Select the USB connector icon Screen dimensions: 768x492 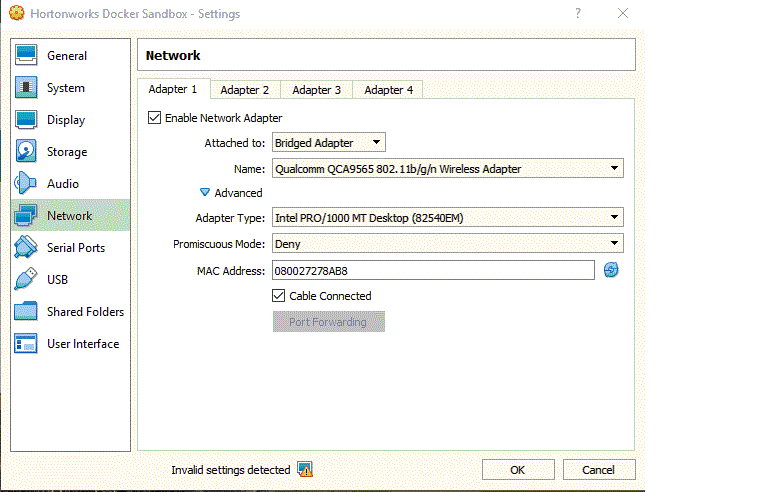[26, 279]
